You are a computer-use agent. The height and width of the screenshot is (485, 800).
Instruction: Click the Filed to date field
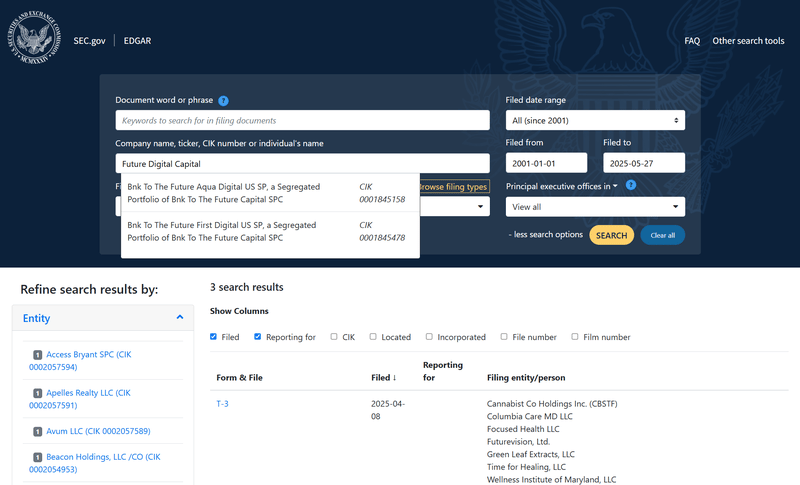click(644, 163)
